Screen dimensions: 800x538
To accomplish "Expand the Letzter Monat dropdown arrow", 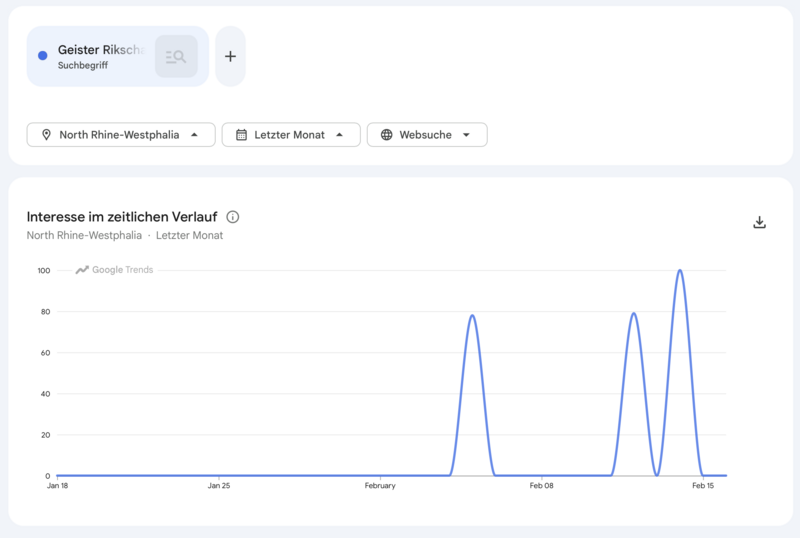I will [340, 135].
